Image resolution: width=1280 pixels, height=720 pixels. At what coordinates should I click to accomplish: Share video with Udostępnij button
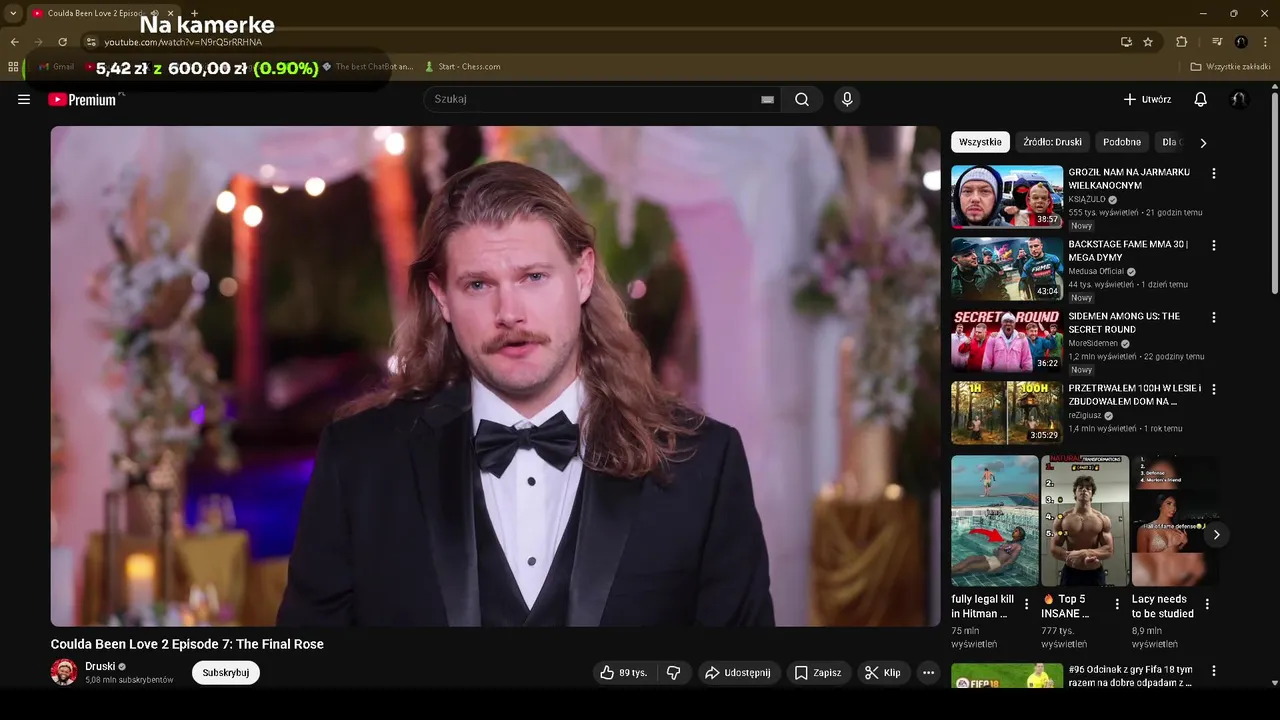point(737,673)
